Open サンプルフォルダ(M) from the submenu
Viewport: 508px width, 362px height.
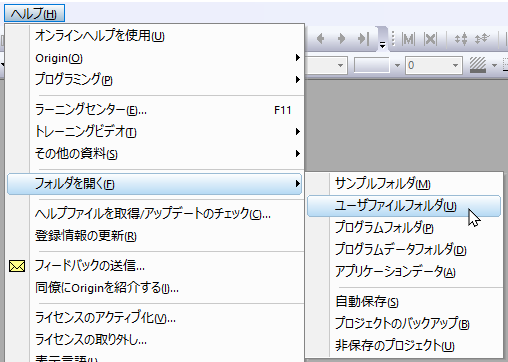click(x=404, y=184)
